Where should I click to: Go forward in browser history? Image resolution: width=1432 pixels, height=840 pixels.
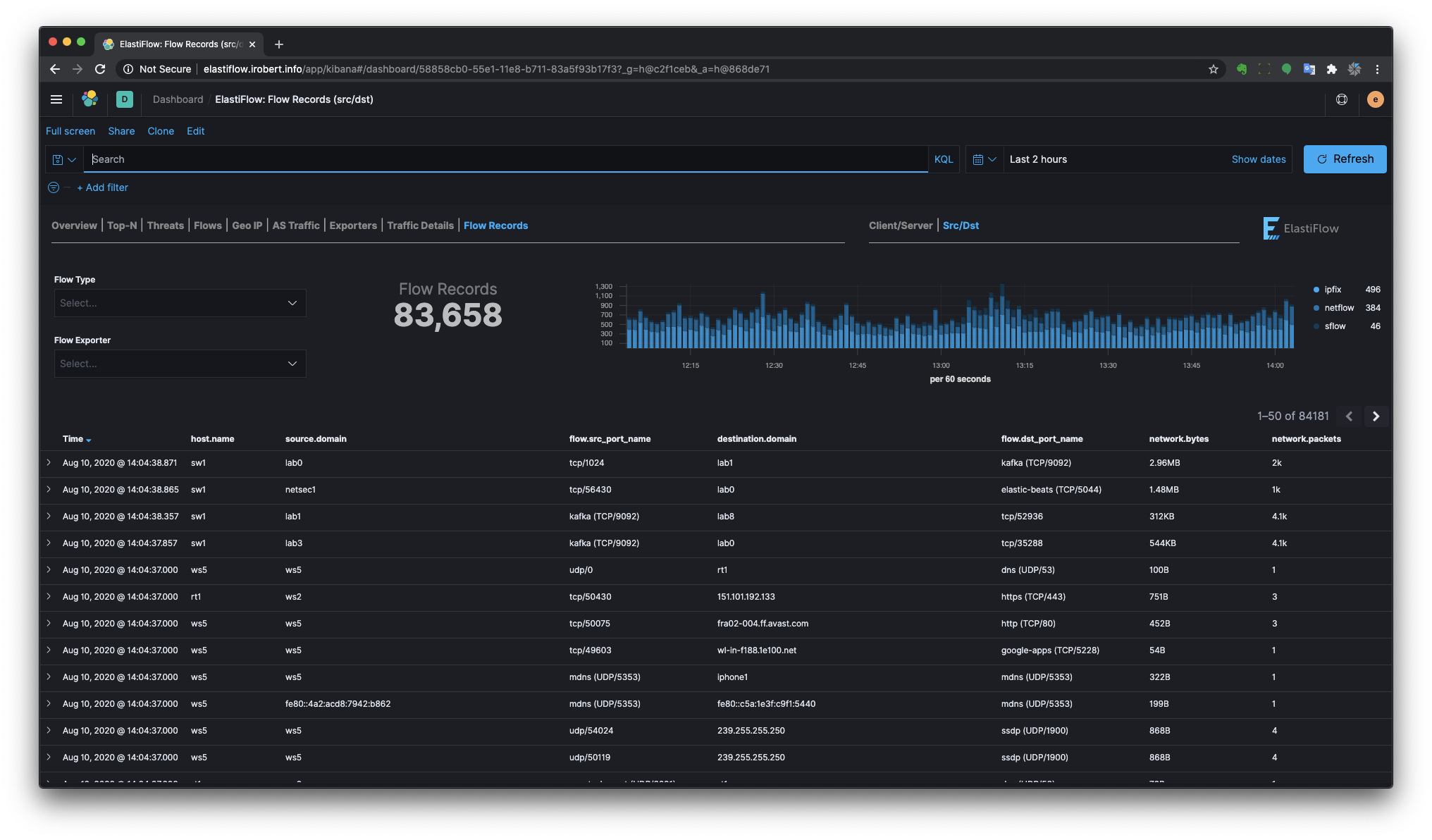pos(78,69)
